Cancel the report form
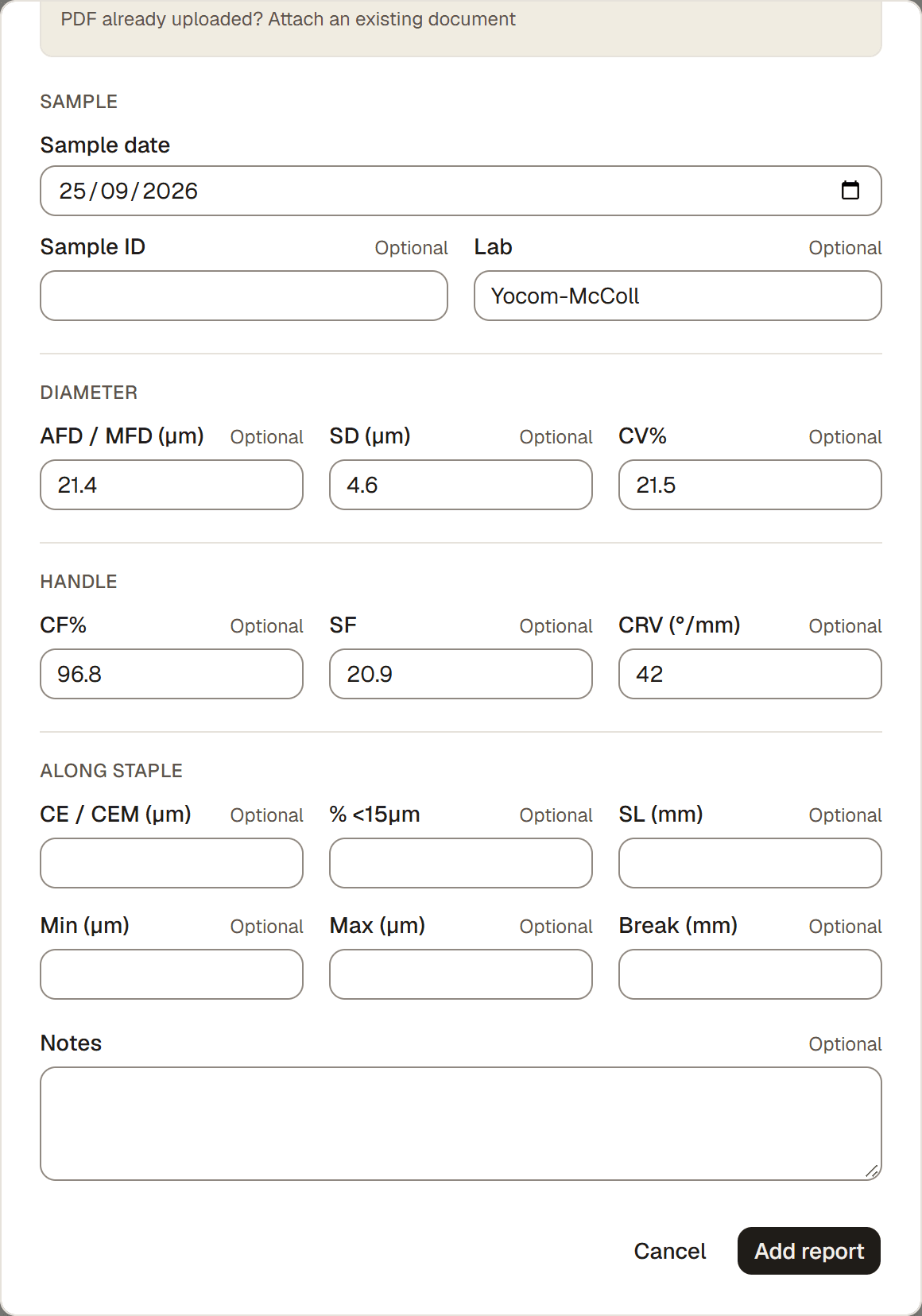The width and height of the screenshot is (922, 1316). (x=670, y=1251)
